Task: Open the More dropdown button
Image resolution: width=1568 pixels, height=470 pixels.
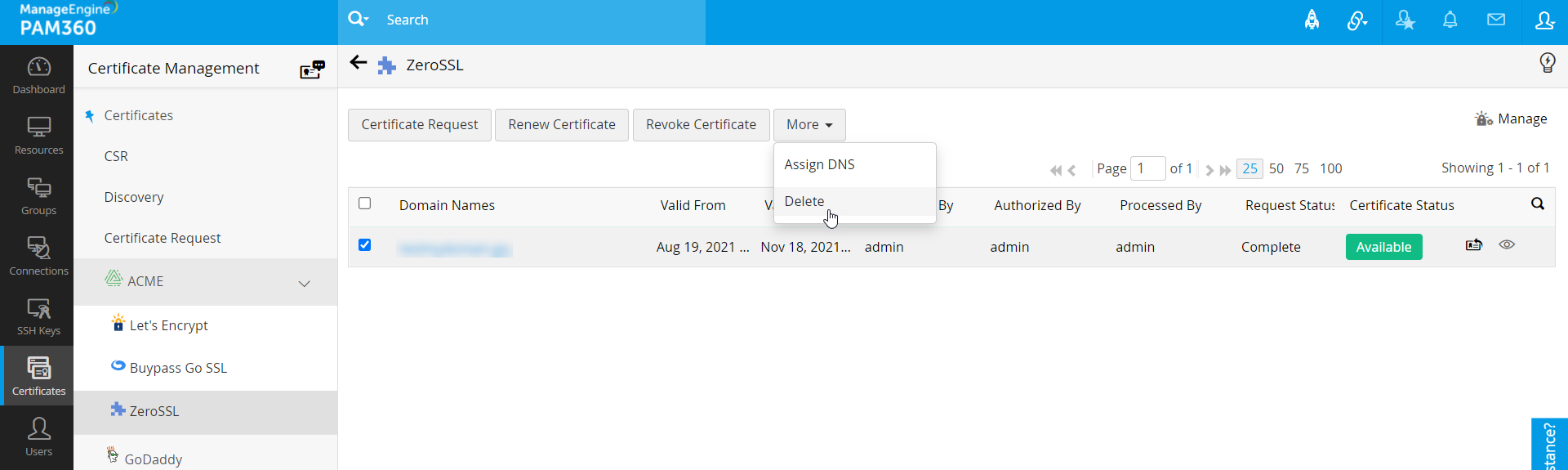Action: point(809,124)
